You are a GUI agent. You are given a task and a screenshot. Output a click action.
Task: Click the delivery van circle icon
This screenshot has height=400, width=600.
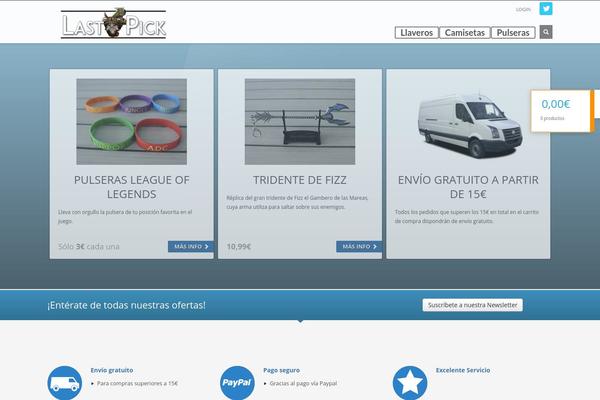click(65, 383)
